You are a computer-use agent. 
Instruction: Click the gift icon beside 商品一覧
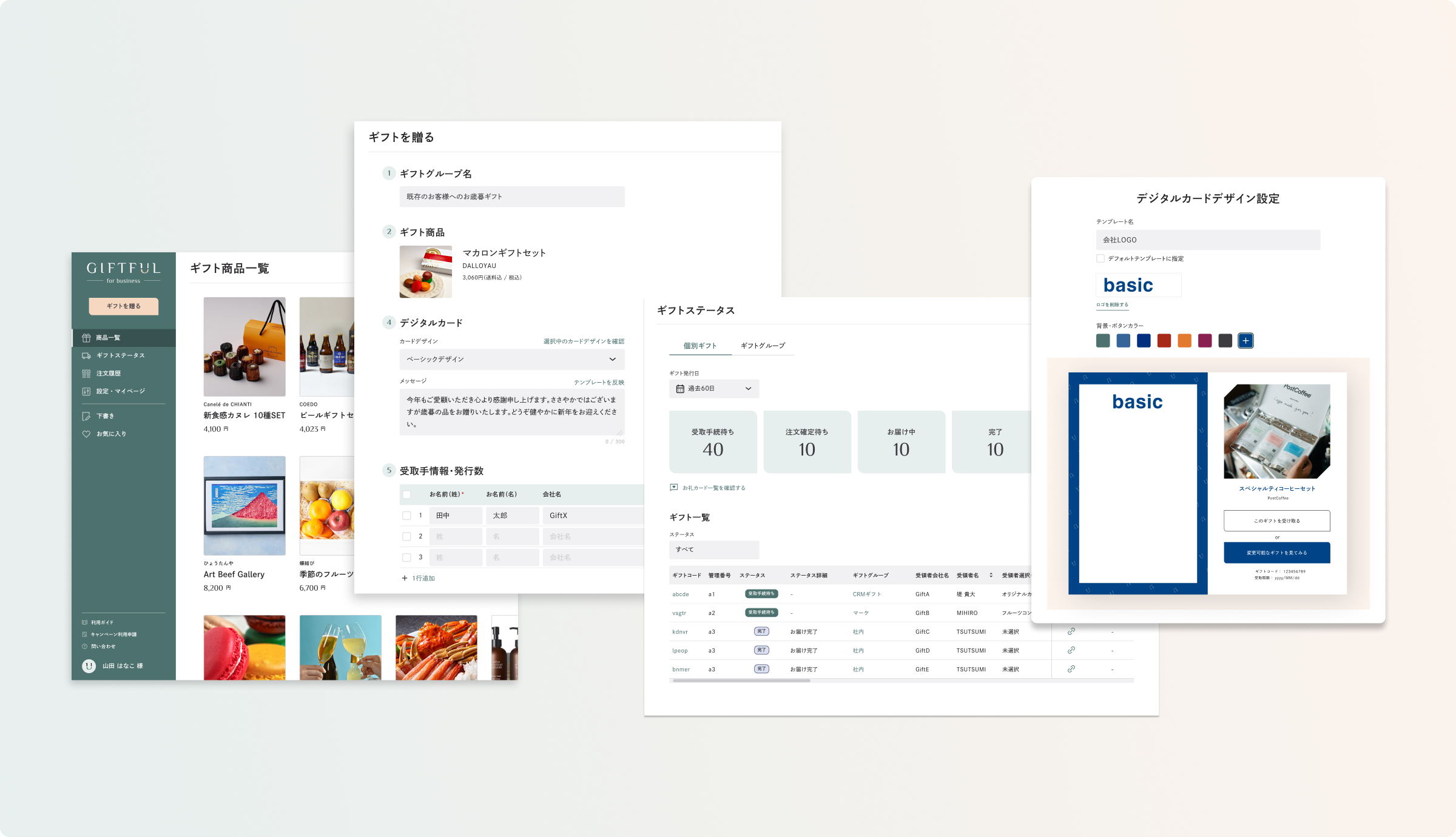86,338
